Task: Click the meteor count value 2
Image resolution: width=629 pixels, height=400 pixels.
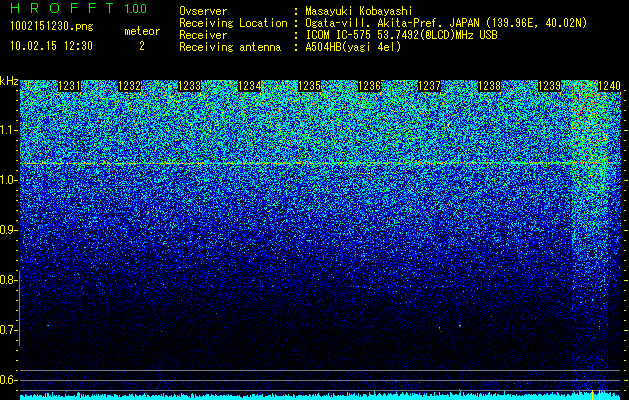Action: (142, 46)
